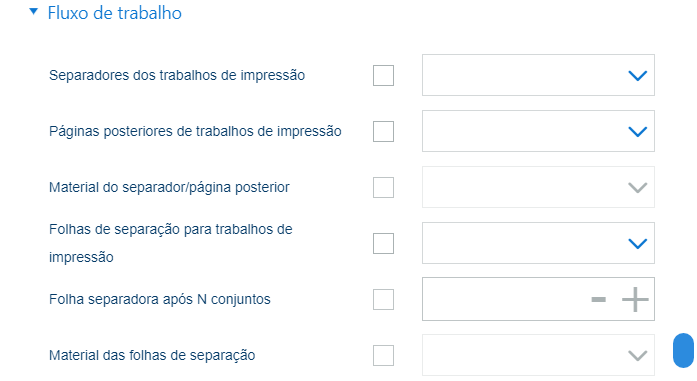Toggle Folhas de separação para trabalhos checkbox
The height and width of the screenshot is (381, 697).
click(x=383, y=243)
